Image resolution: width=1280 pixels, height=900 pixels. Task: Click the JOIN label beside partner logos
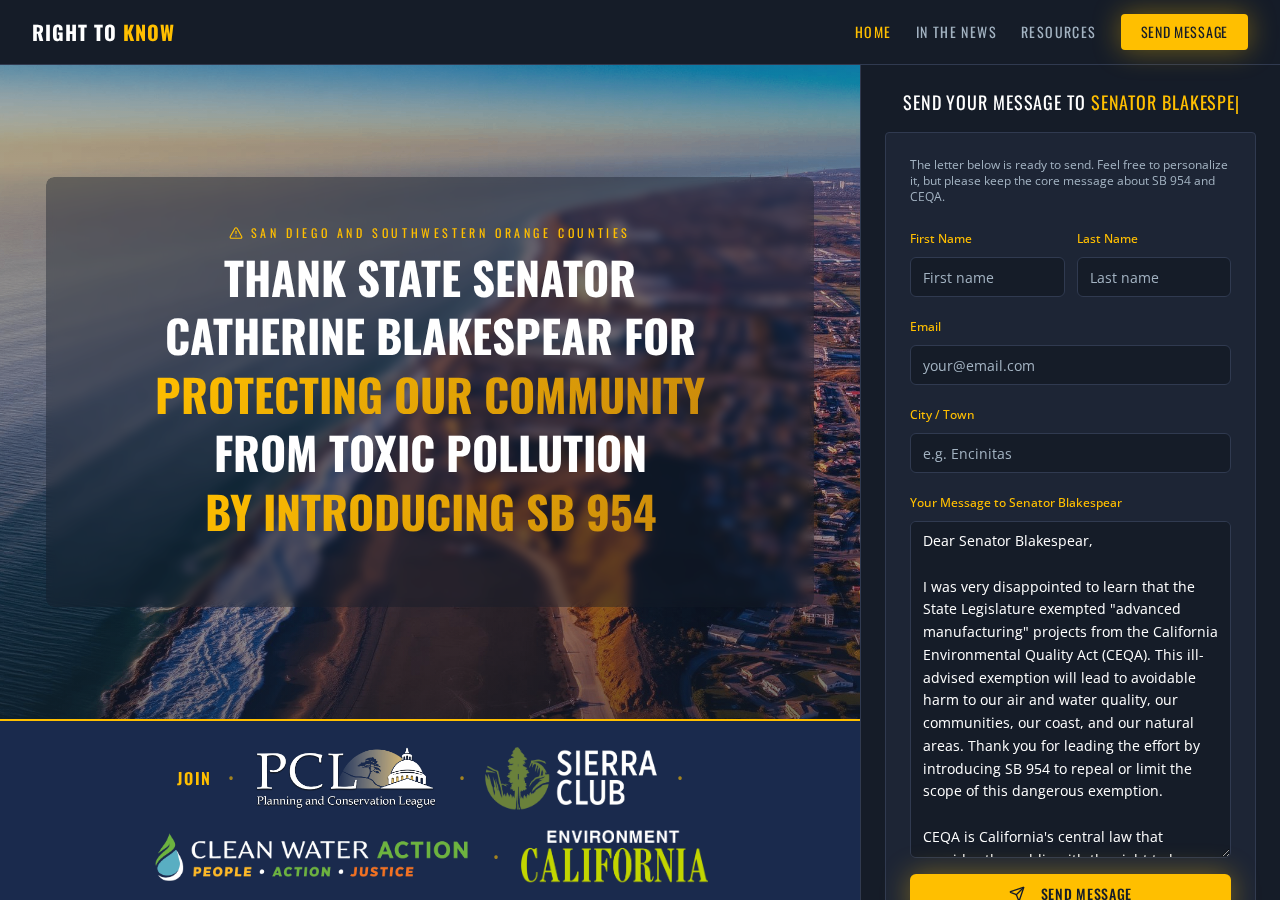(x=194, y=778)
